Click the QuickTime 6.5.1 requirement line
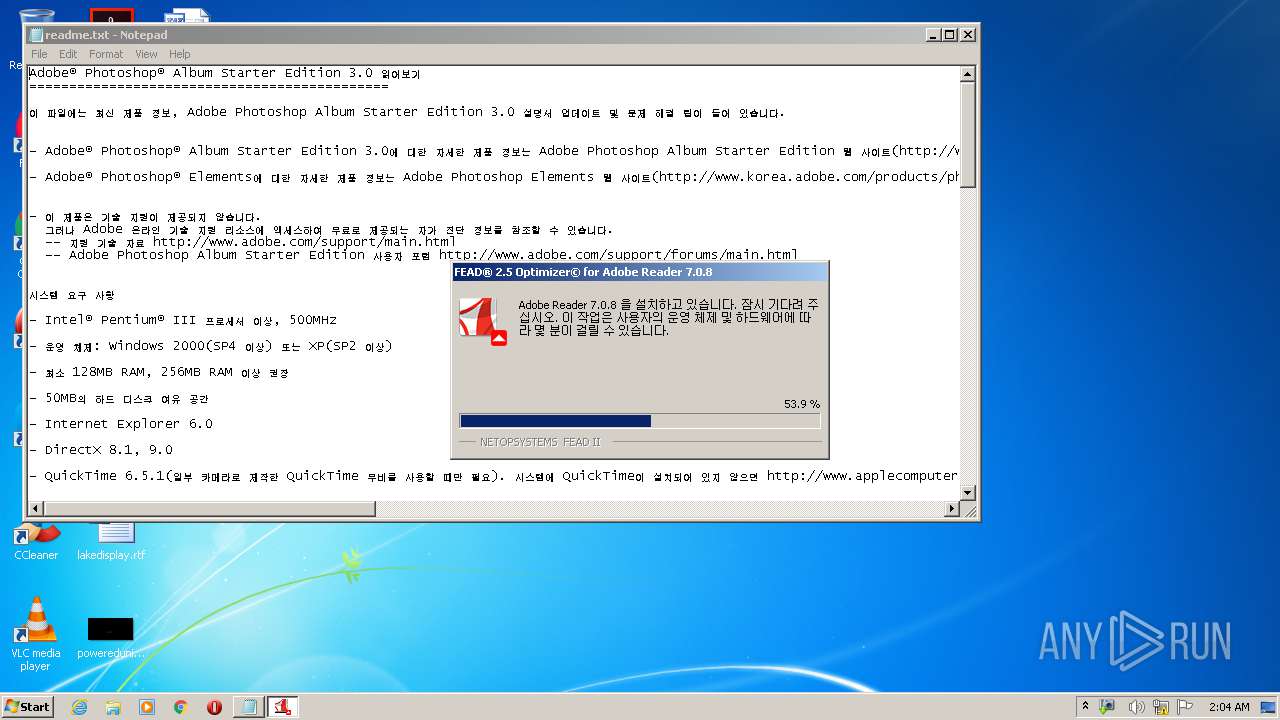This screenshot has height=720, width=1280. (x=494, y=476)
